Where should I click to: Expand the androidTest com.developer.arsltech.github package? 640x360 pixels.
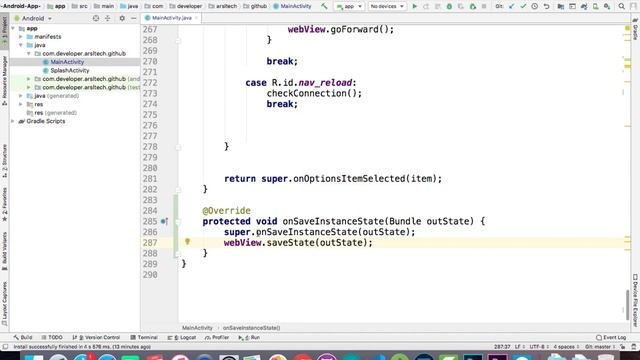coord(29,79)
